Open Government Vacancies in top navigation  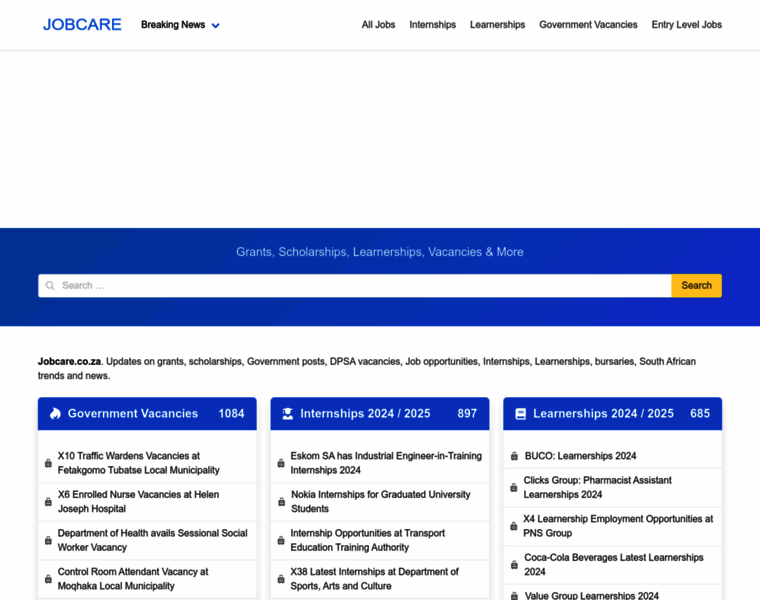tap(588, 25)
